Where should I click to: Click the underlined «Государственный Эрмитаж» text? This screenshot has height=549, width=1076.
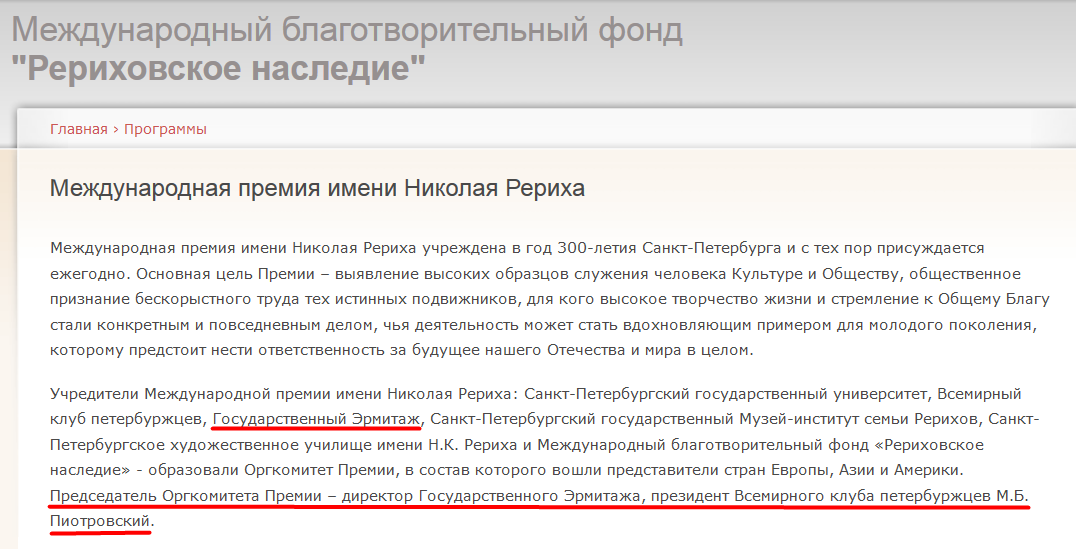(316, 419)
